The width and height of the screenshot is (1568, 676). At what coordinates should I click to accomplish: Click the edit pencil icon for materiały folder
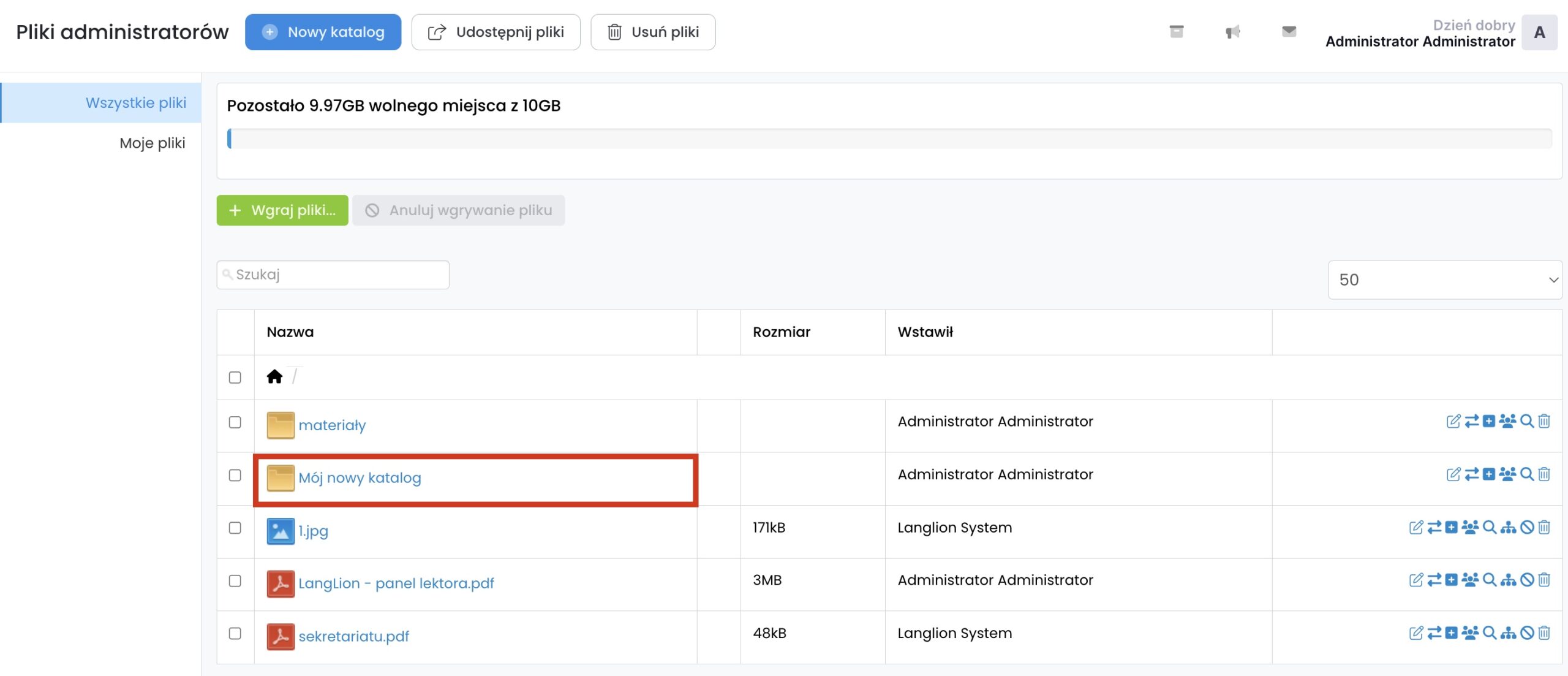pyautogui.click(x=1453, y=422)
